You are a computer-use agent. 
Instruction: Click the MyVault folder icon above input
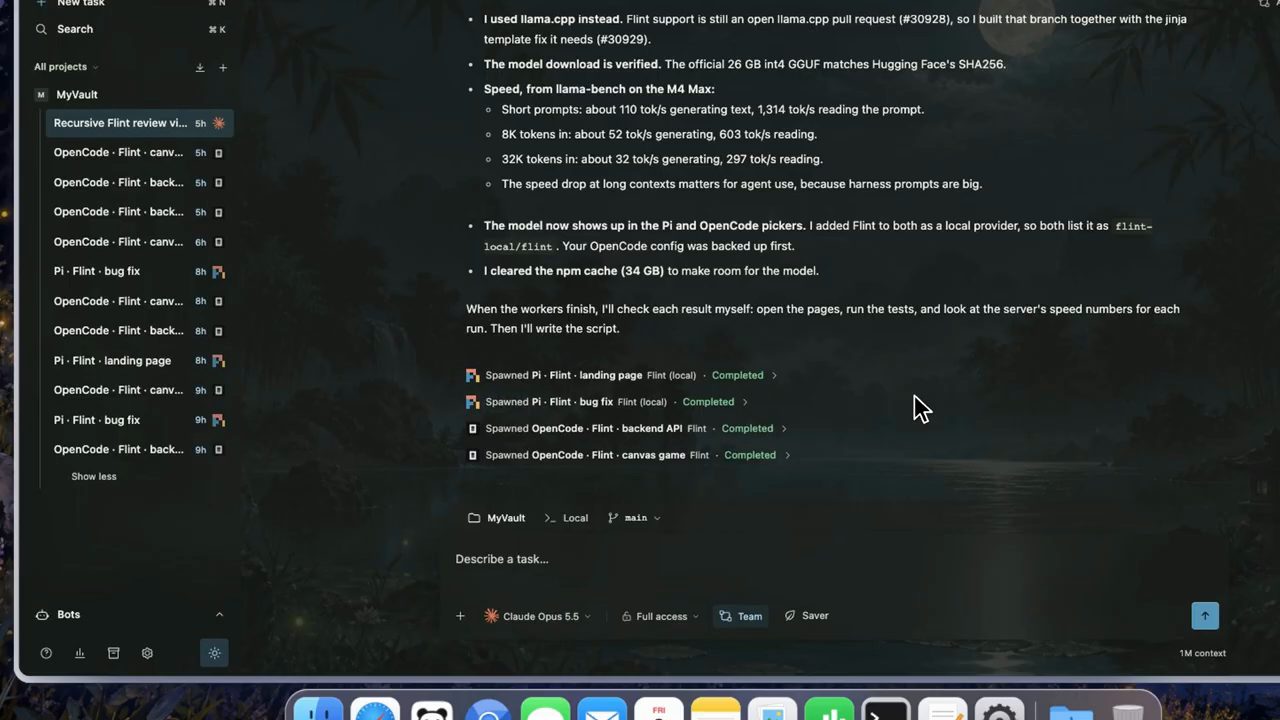tap(474, 518)
